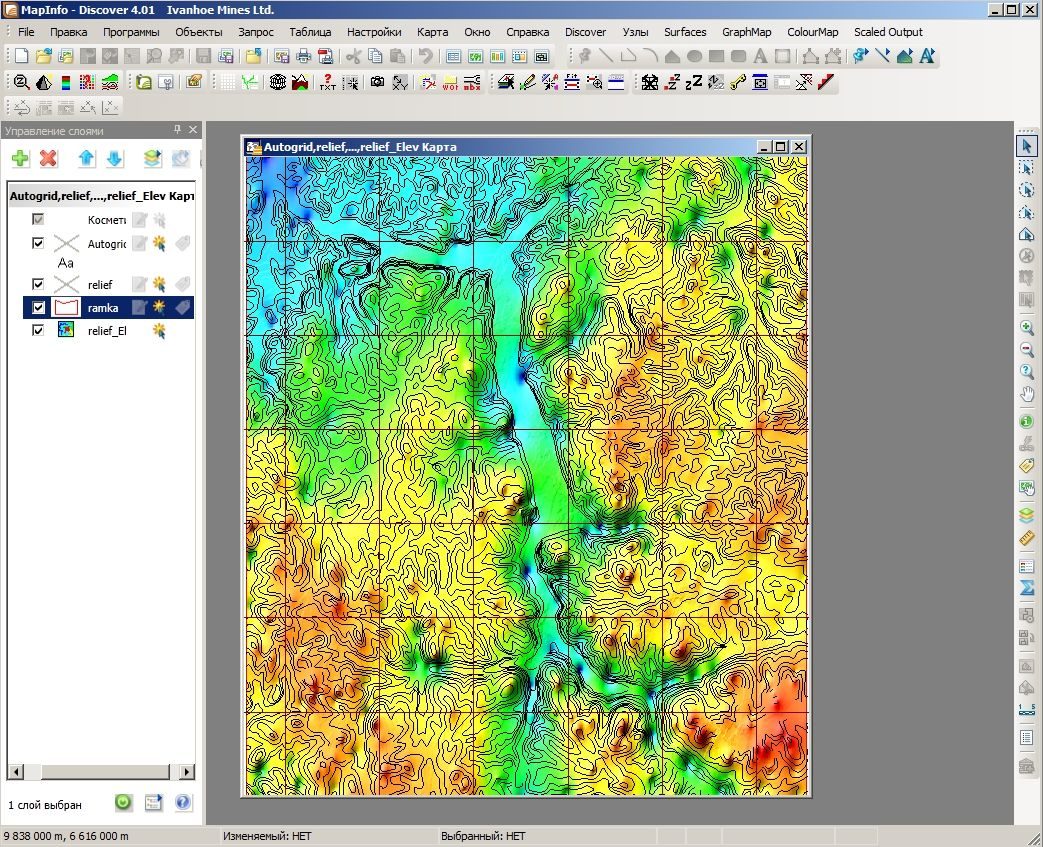Toggle the Autogrid layer visibility checkbox

38,243
